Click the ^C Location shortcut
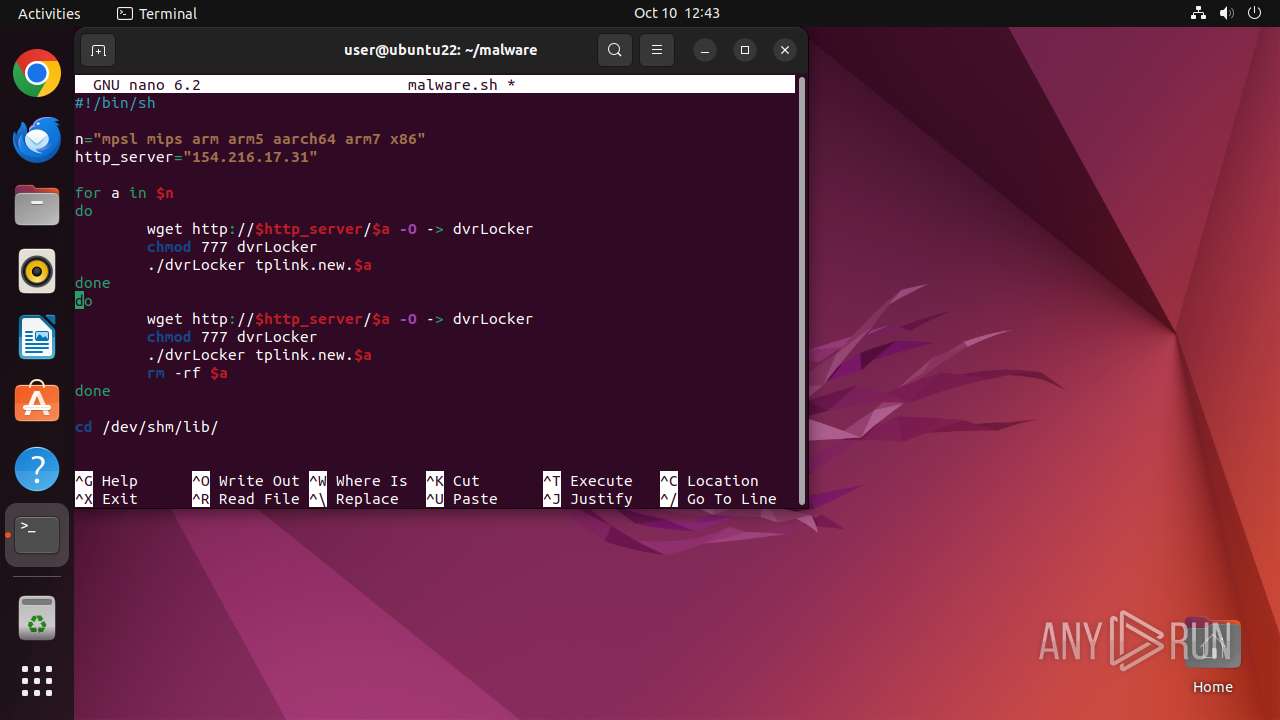Viewport: 1280px width, 720px height. coord(709,481)
